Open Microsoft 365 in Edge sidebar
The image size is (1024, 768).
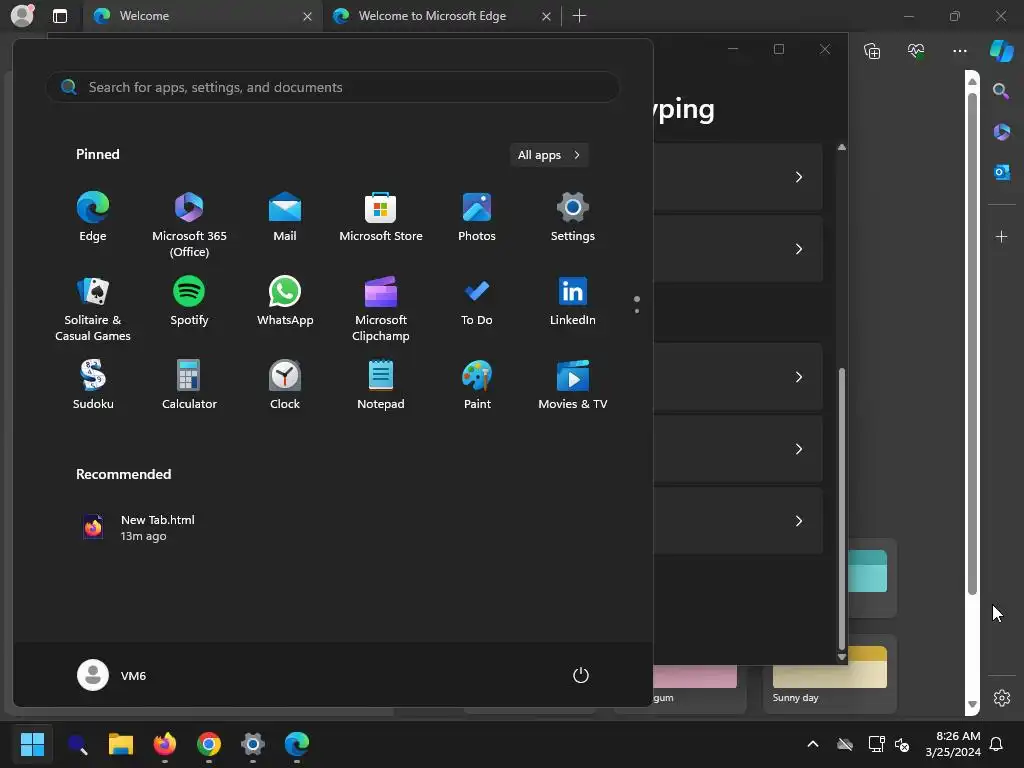point(1001,132)
